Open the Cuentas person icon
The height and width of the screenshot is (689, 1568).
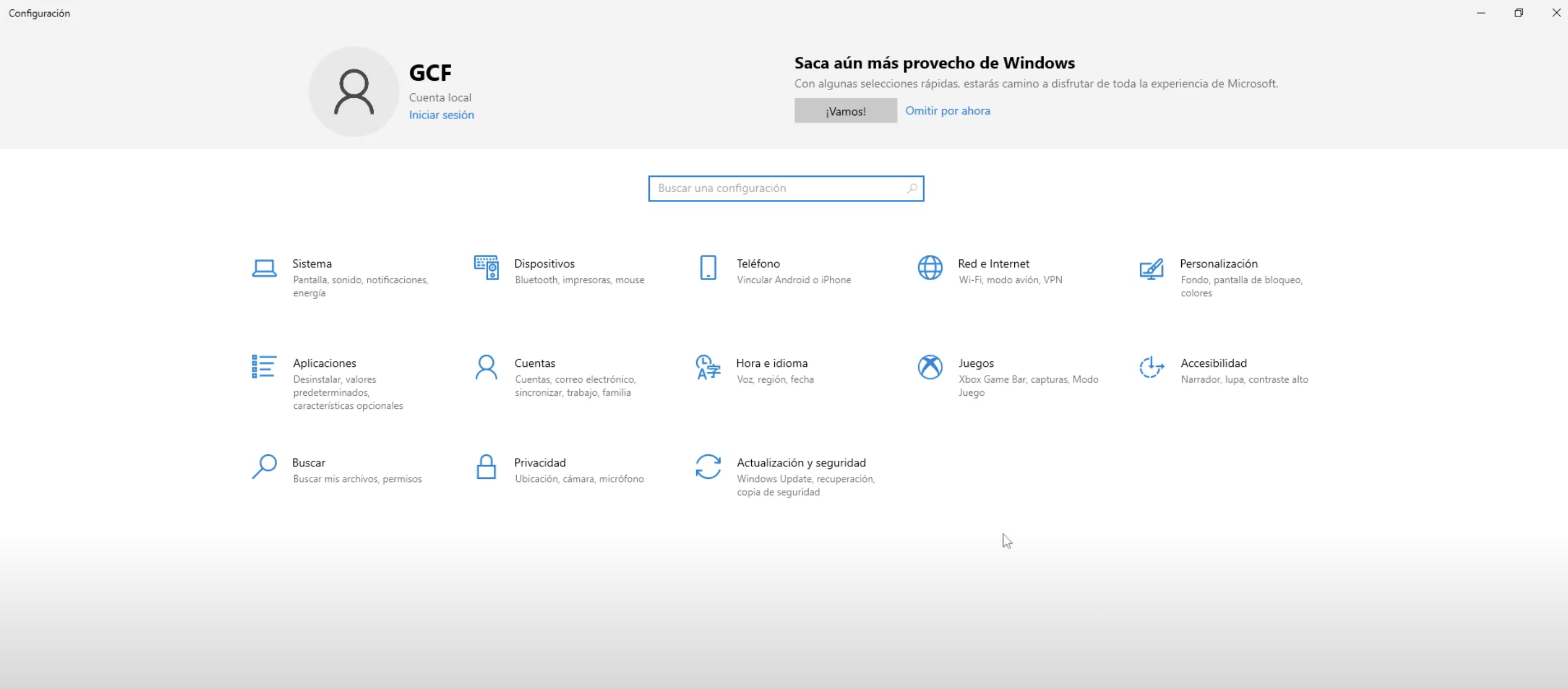[486, 367]
